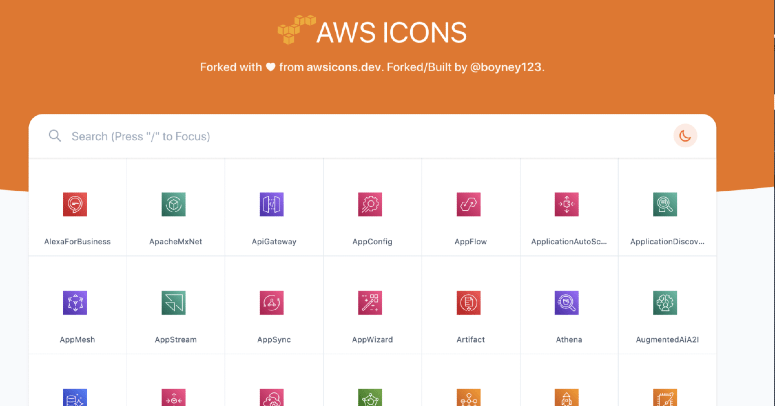Choose the AppSync icon

pos(272,303)
